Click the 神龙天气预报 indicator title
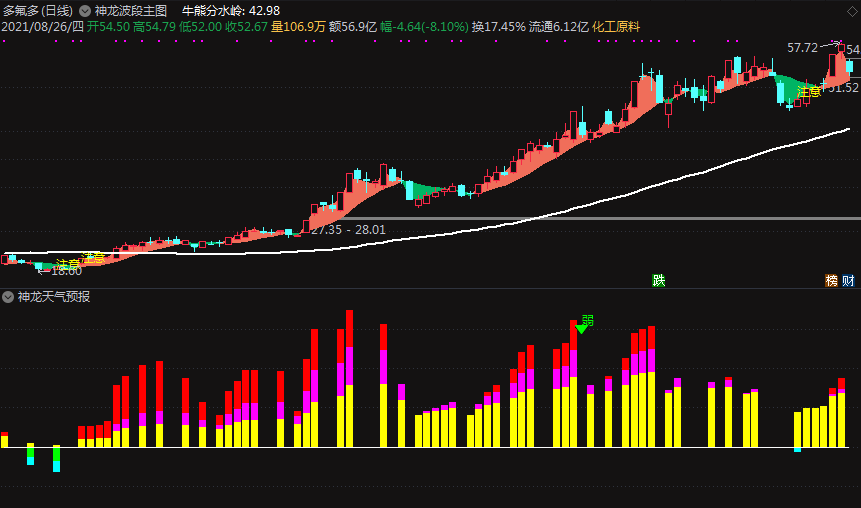The height and width of the screenshot is (508, 861). 54,297
